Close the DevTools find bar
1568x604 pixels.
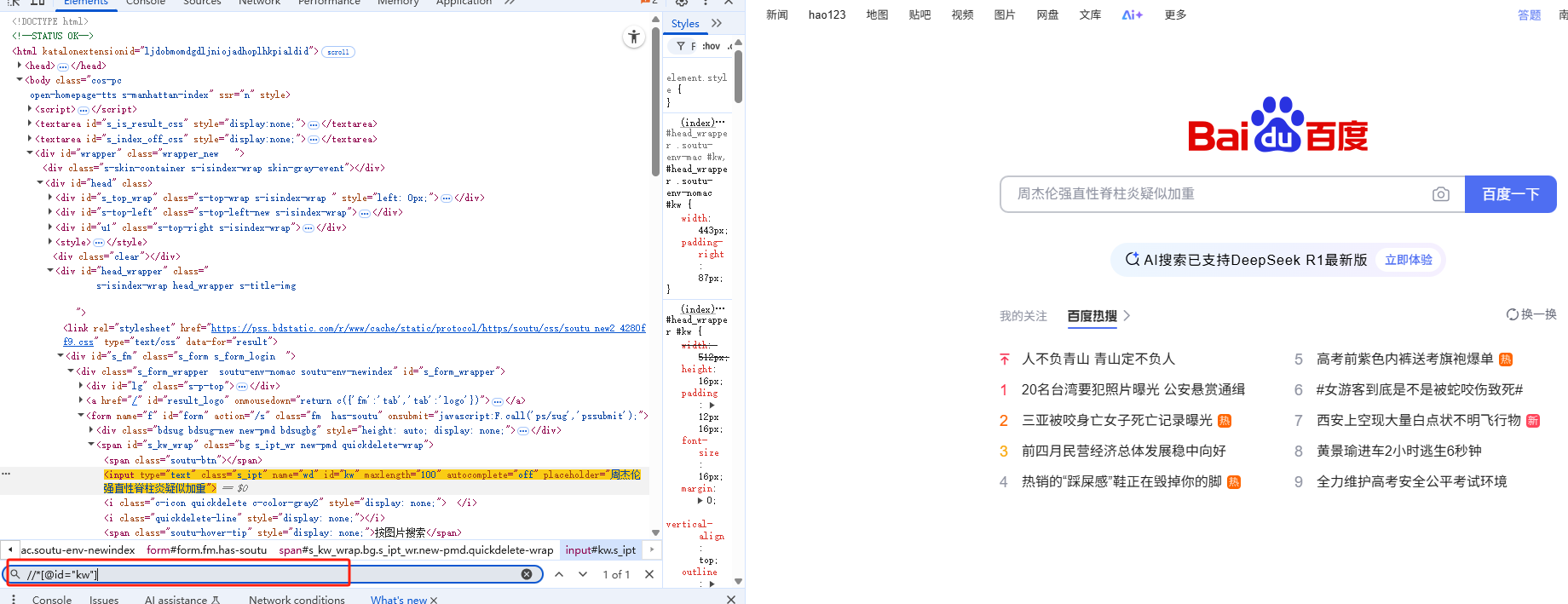tap(649, 574)
